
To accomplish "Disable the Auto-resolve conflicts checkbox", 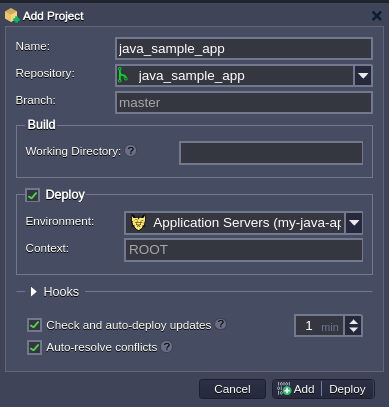I will point(34,347).
